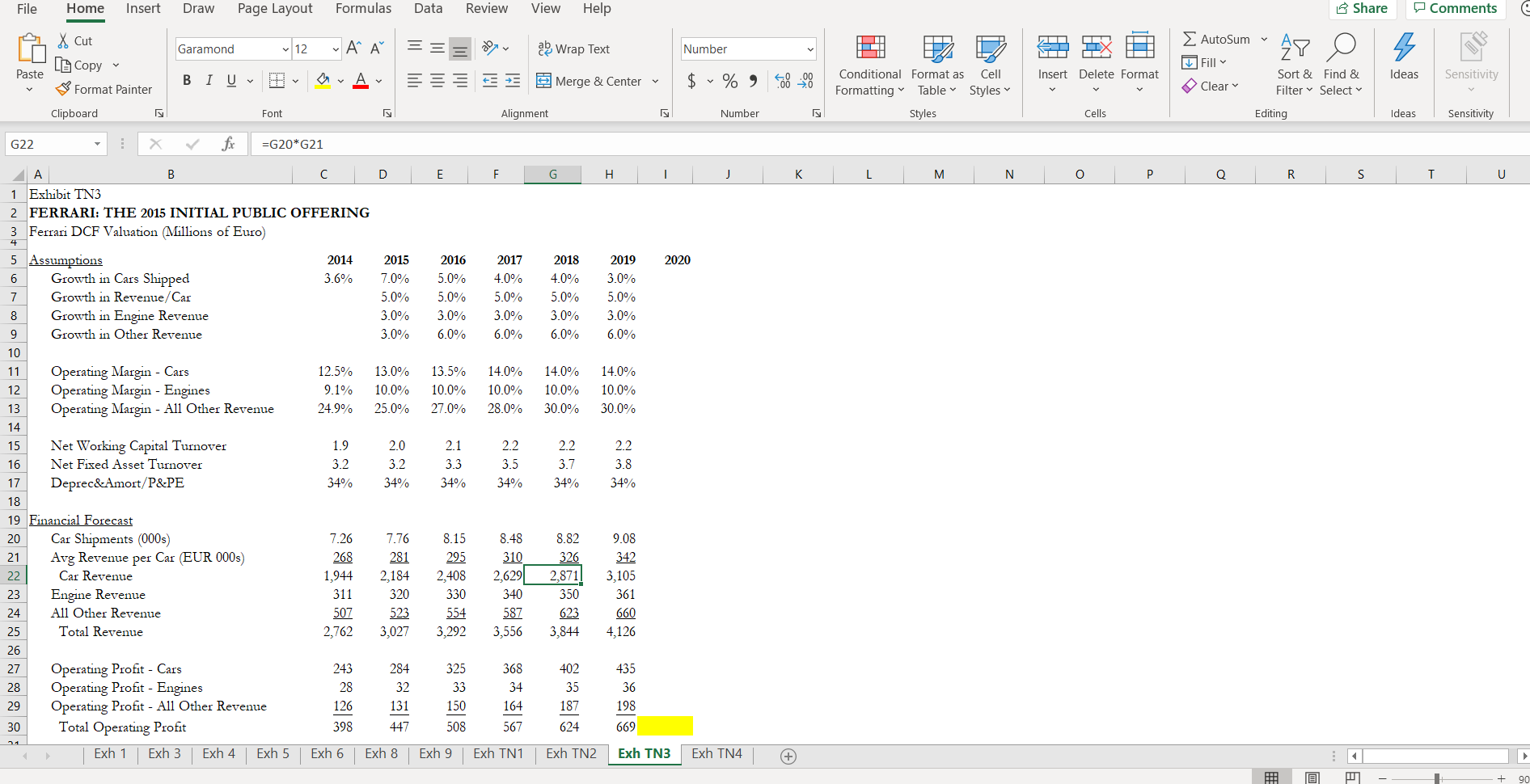
Task: Open the File menu
Action: pos(27,8)
